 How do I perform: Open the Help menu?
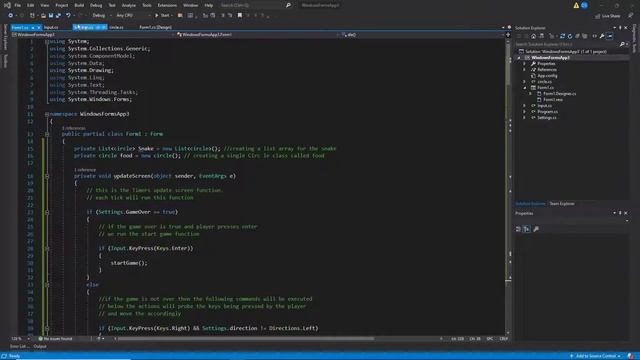coord(209,5)
